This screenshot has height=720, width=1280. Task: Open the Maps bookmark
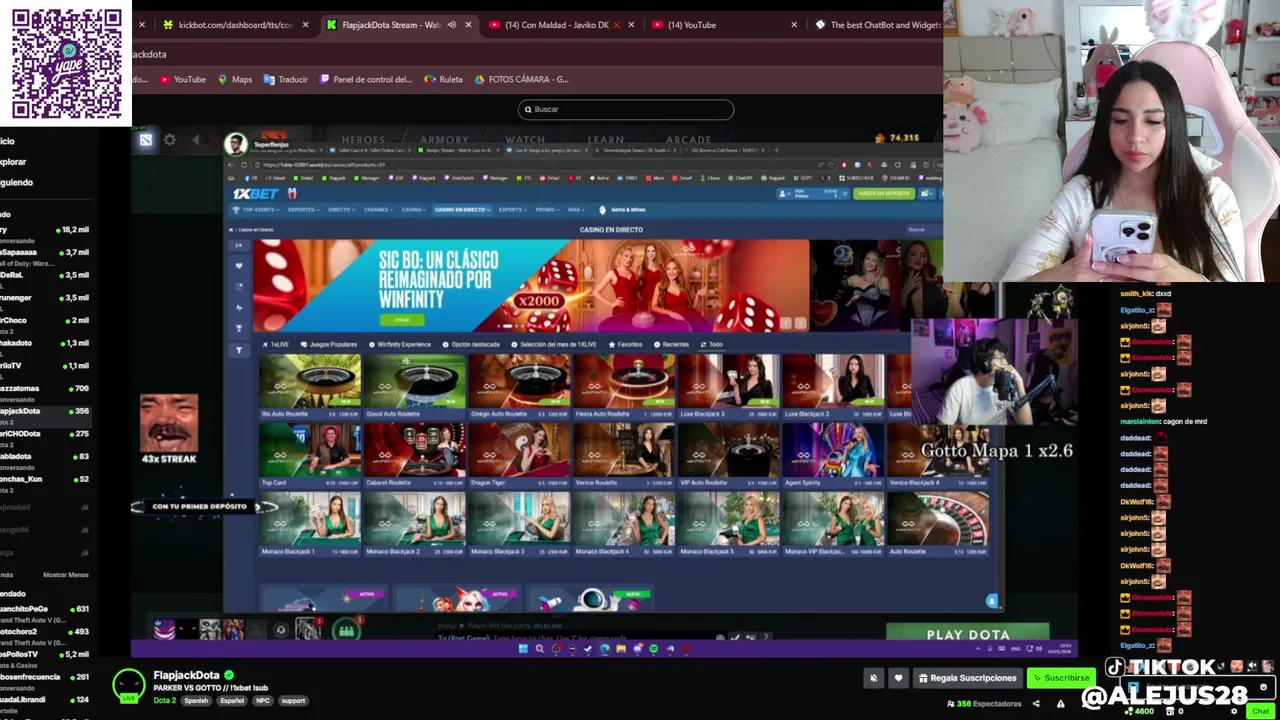[x=235, y=79]
